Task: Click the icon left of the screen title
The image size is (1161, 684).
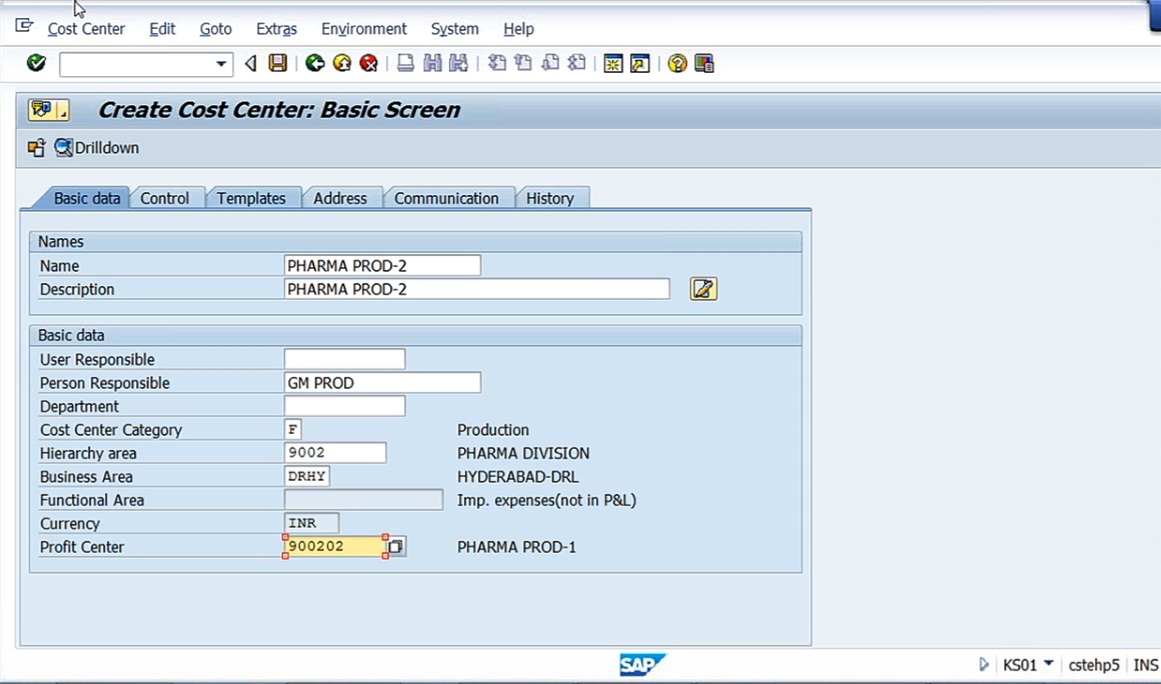Action: [48, 110]
